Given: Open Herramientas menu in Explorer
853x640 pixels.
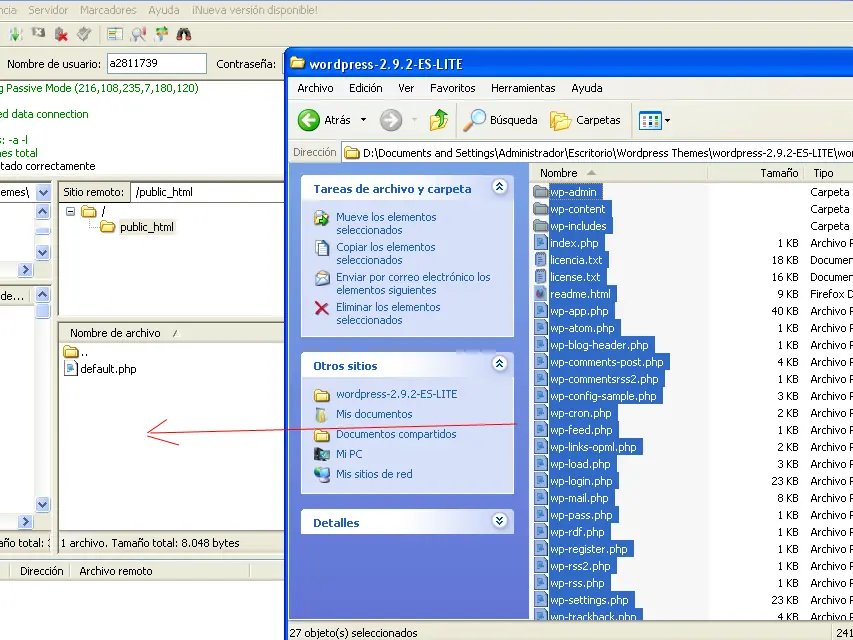Looking at the screenshot, I should coord(523,88).
